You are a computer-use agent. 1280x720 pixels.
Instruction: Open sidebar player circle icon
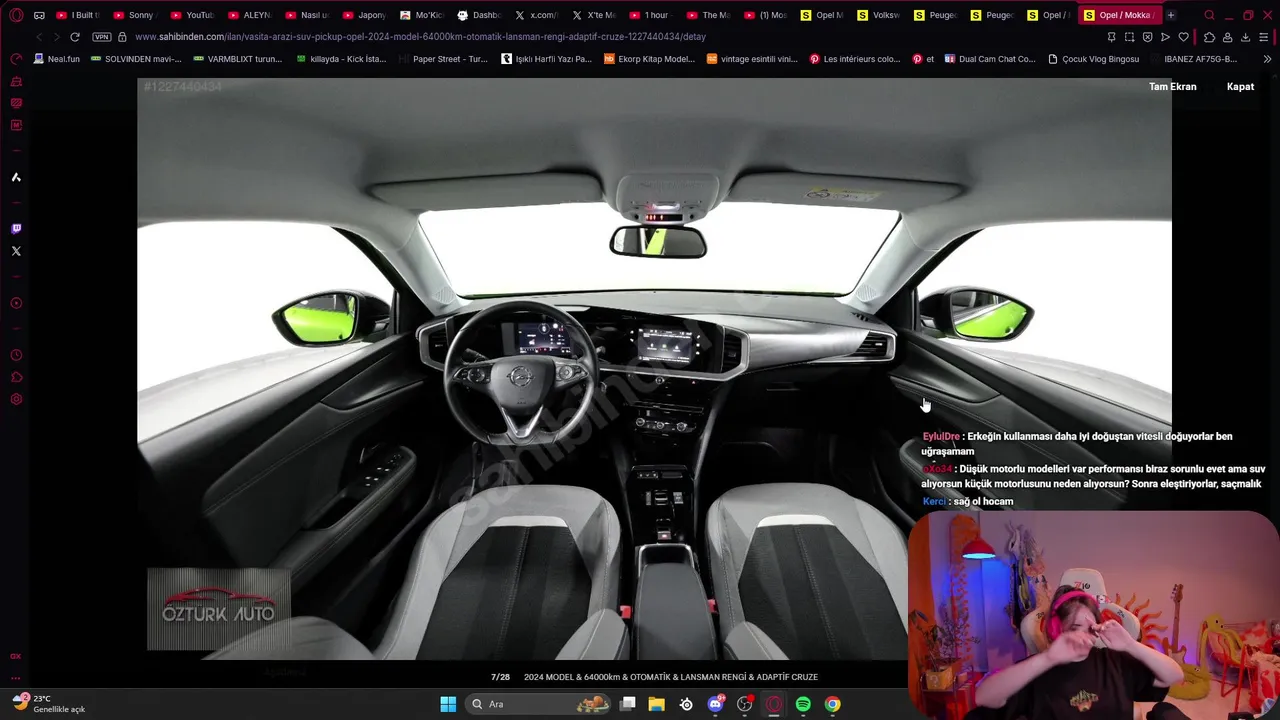pyautogui.click(x=16, y=303)
